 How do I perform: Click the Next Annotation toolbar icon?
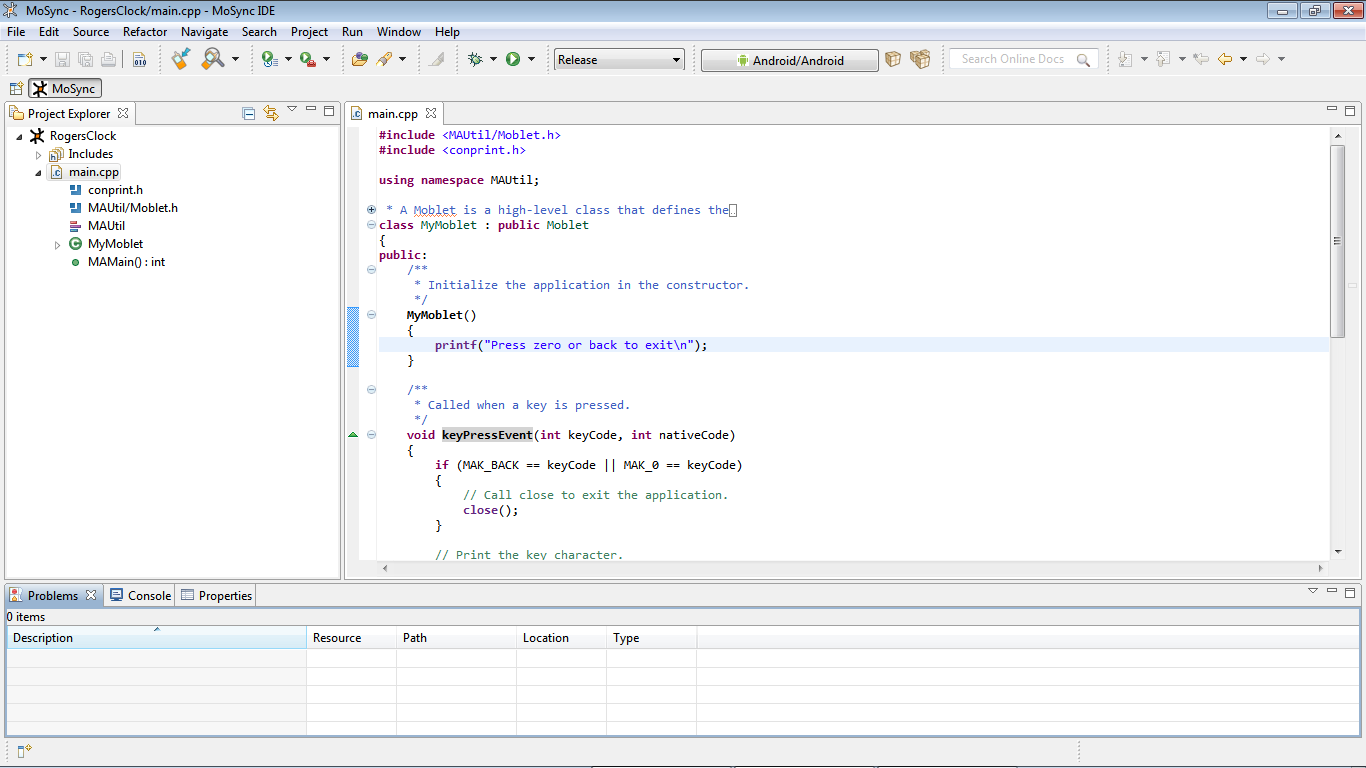tap(1125, 59)
